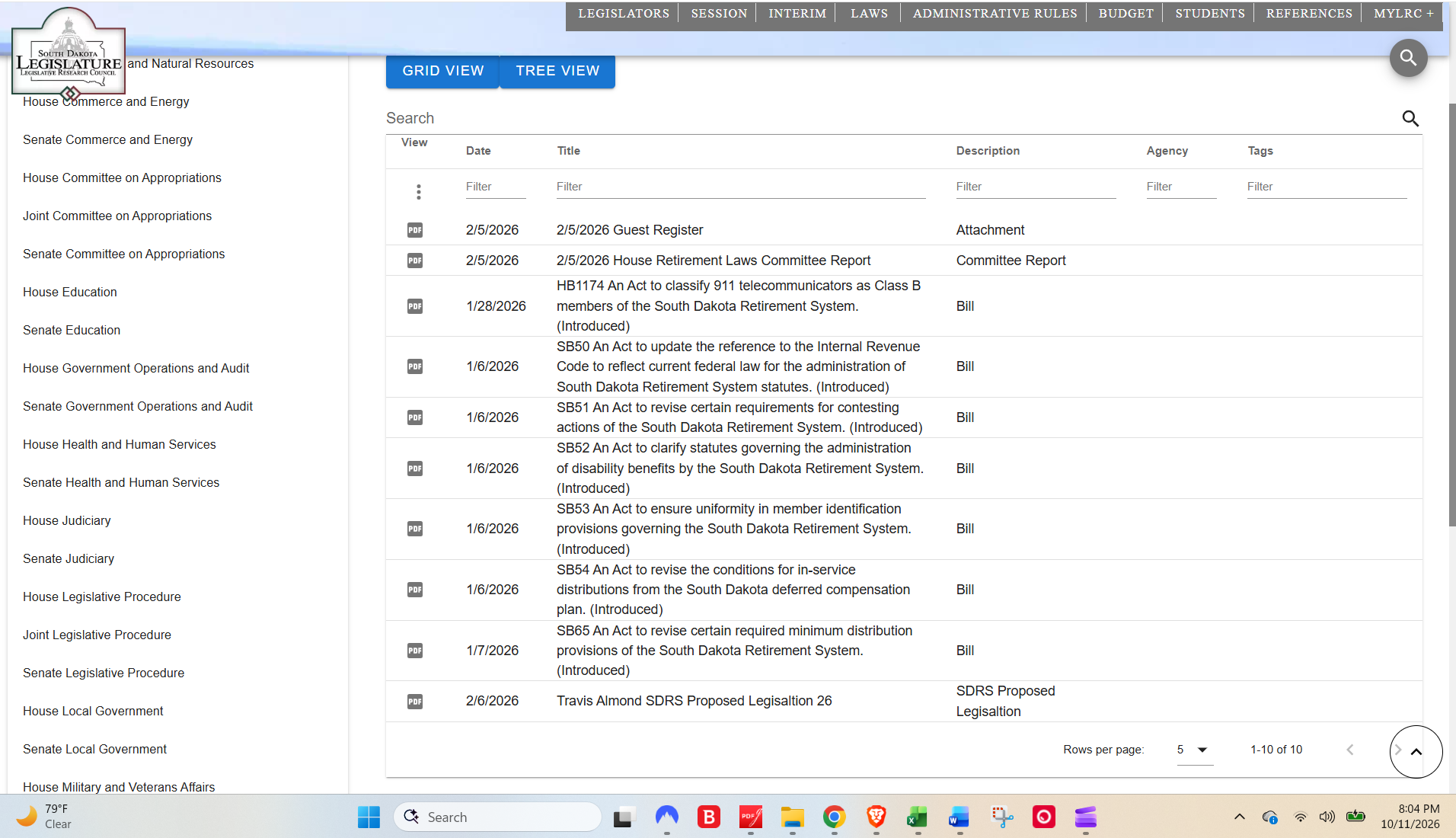
Task: Click the round site search button
Action: 1408,58
